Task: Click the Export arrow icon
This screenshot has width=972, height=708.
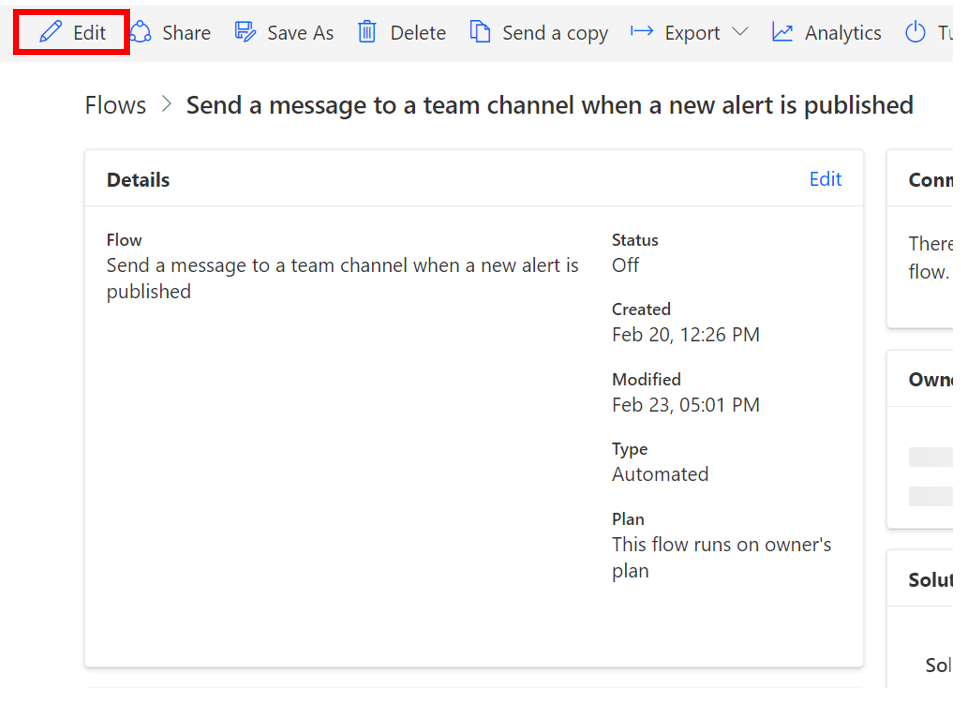Action: pos(642,31)
